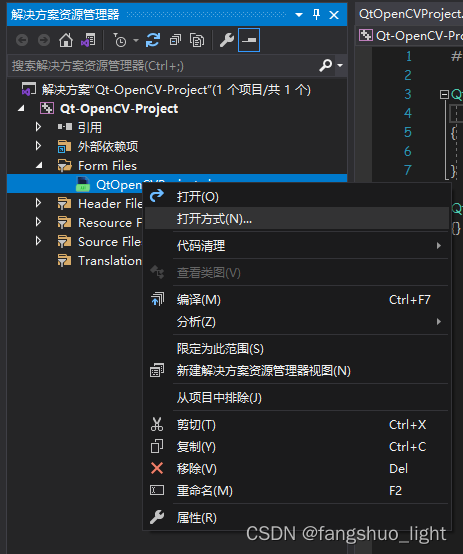The width and height of the screenshot is (463, 554).
Task: Close the Solution Explorer panel
Action: point(334,15)
